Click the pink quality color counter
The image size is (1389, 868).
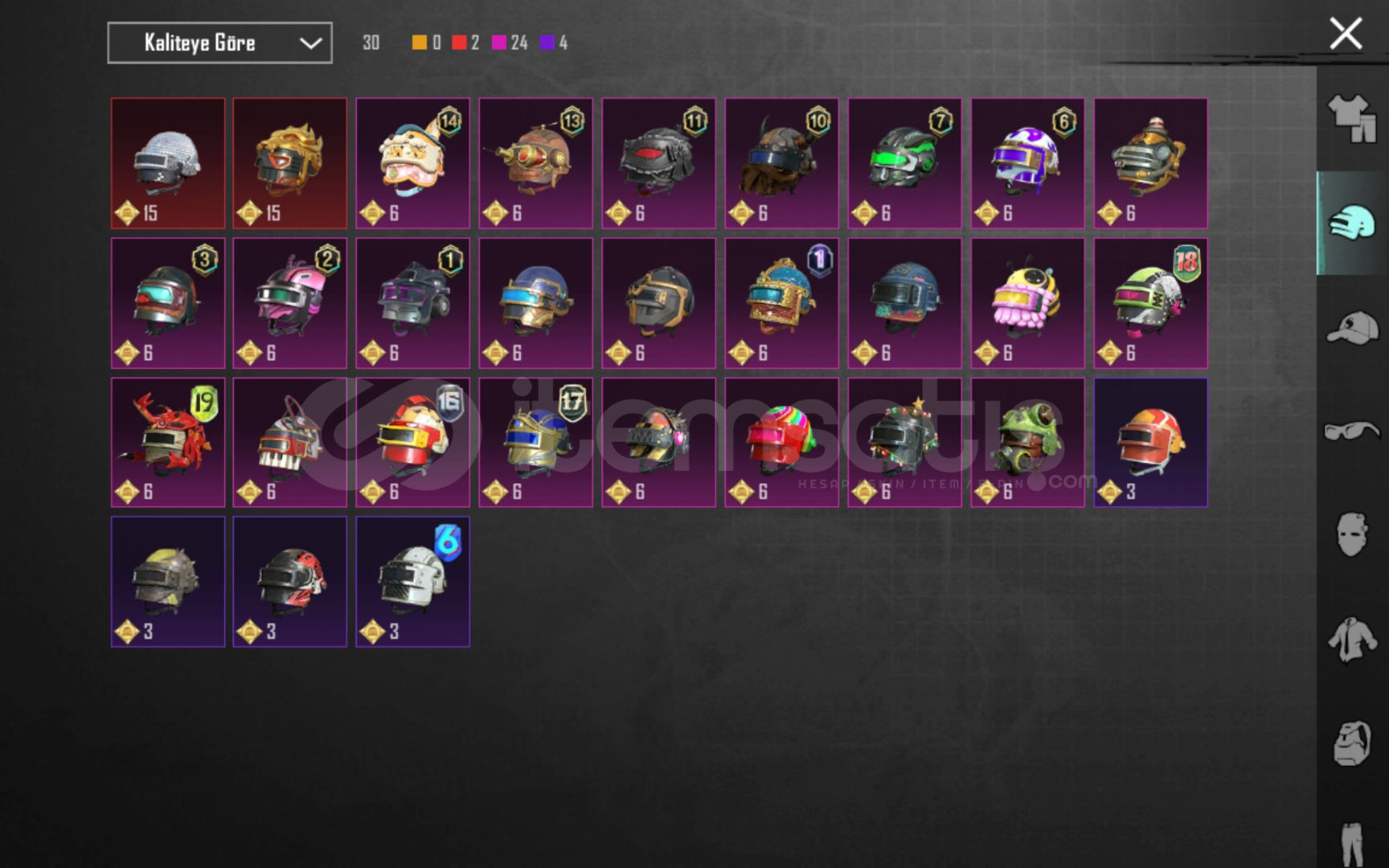click(x=510, y=43)
